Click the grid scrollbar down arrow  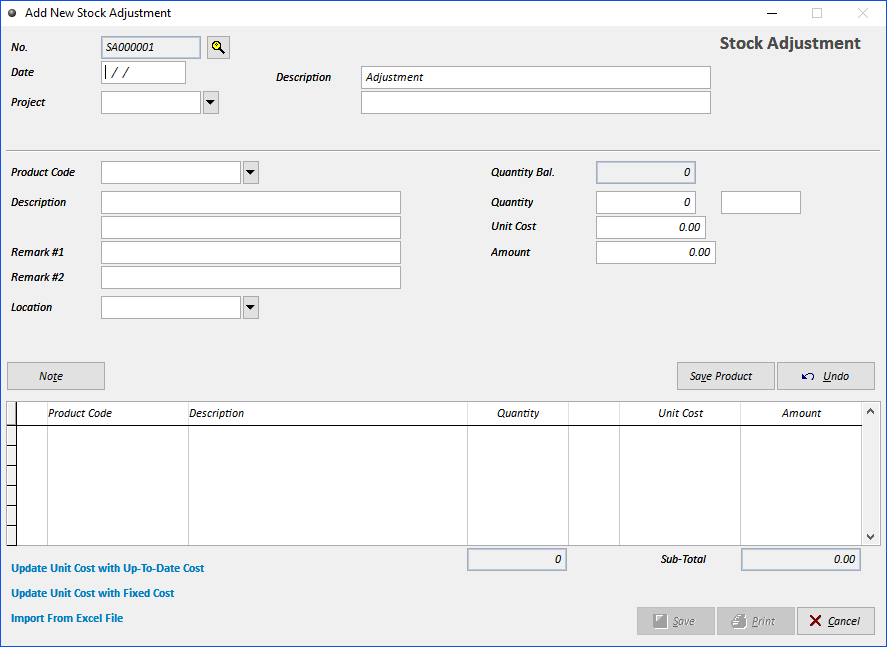(871, 537)
